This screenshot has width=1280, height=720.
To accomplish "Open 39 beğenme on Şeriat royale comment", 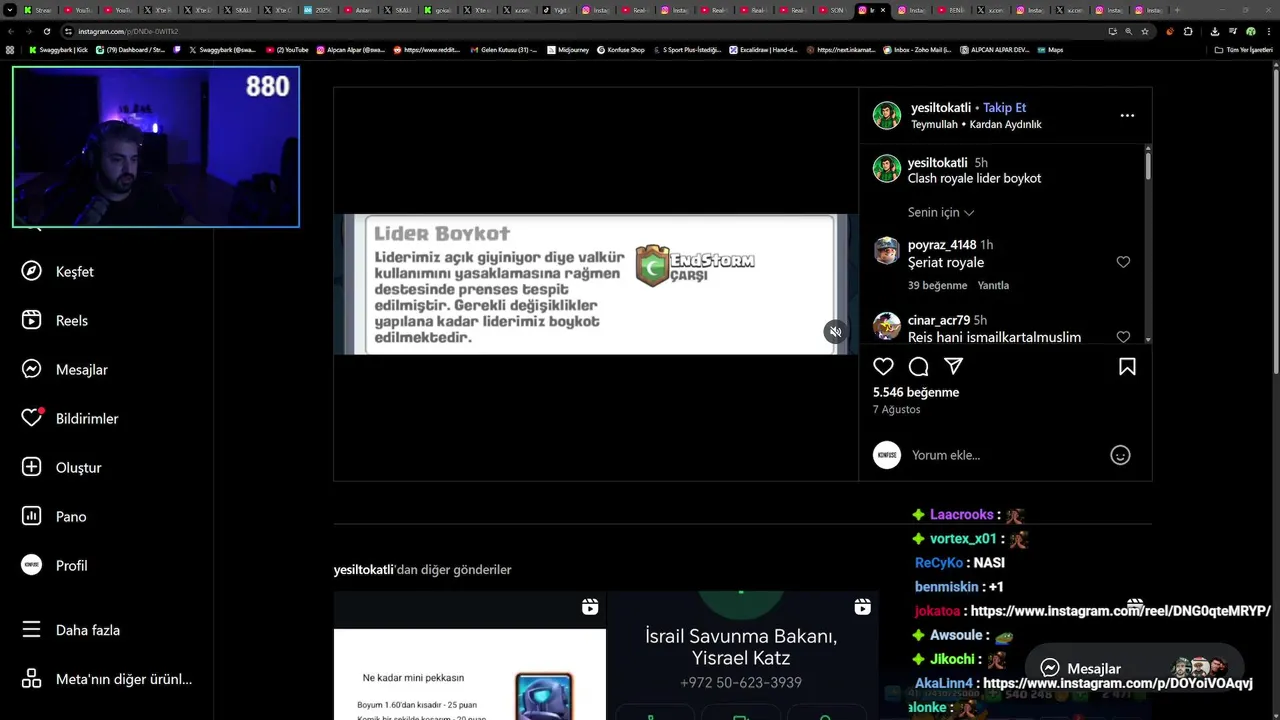I will tap(937, 285).
